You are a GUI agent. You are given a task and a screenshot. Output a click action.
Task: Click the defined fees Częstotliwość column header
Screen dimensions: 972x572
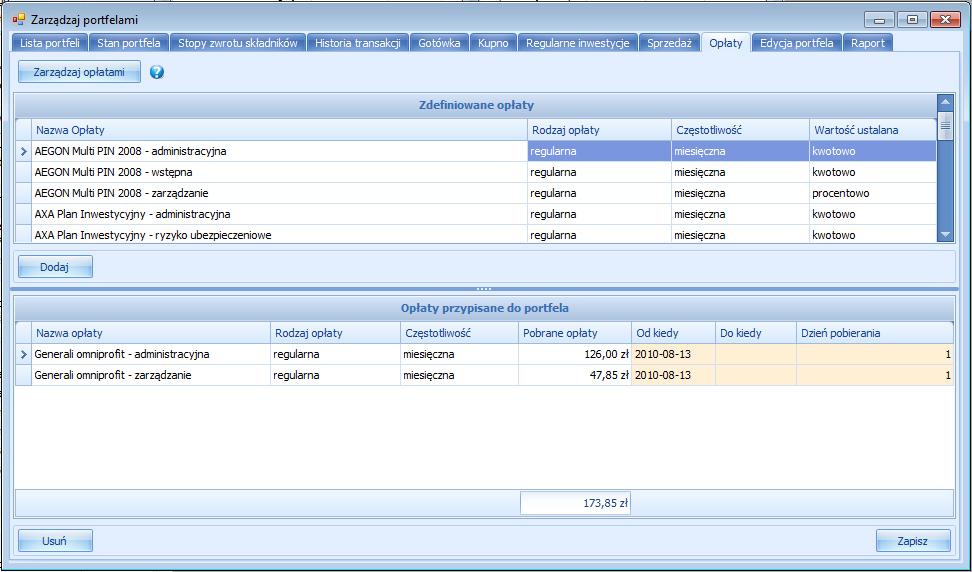(740, 130)
